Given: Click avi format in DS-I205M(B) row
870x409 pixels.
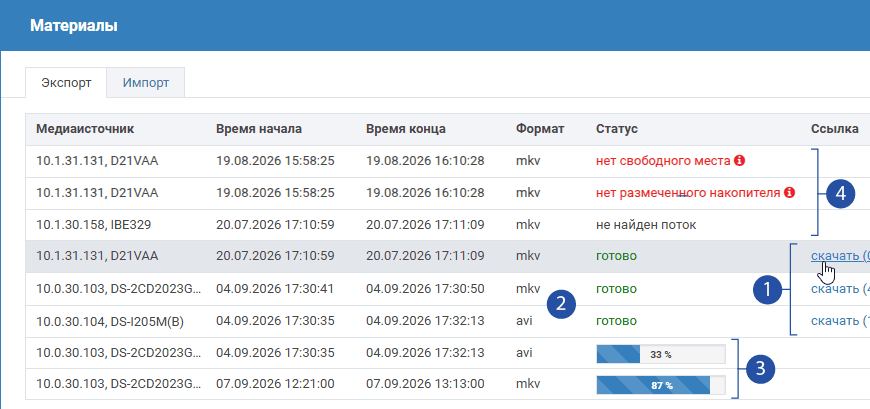Looking at the screenshot, I should click(524, 321).
